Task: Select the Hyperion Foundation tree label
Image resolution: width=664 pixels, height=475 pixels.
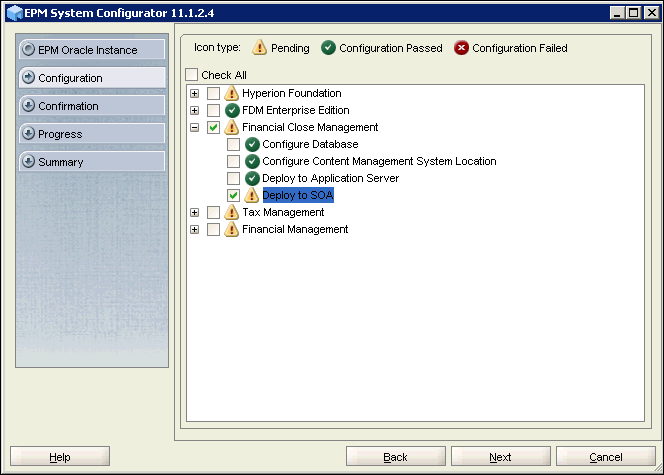Action: [x=291, y=93]
